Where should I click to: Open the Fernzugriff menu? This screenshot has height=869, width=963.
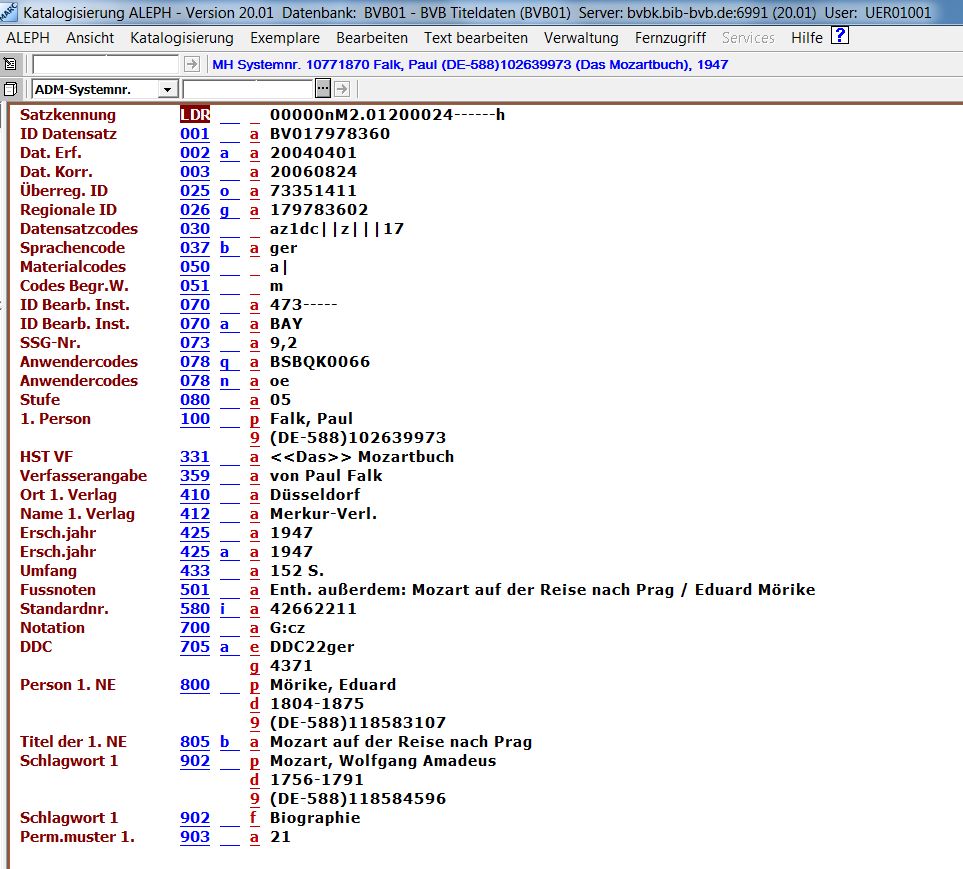point(670,38)
